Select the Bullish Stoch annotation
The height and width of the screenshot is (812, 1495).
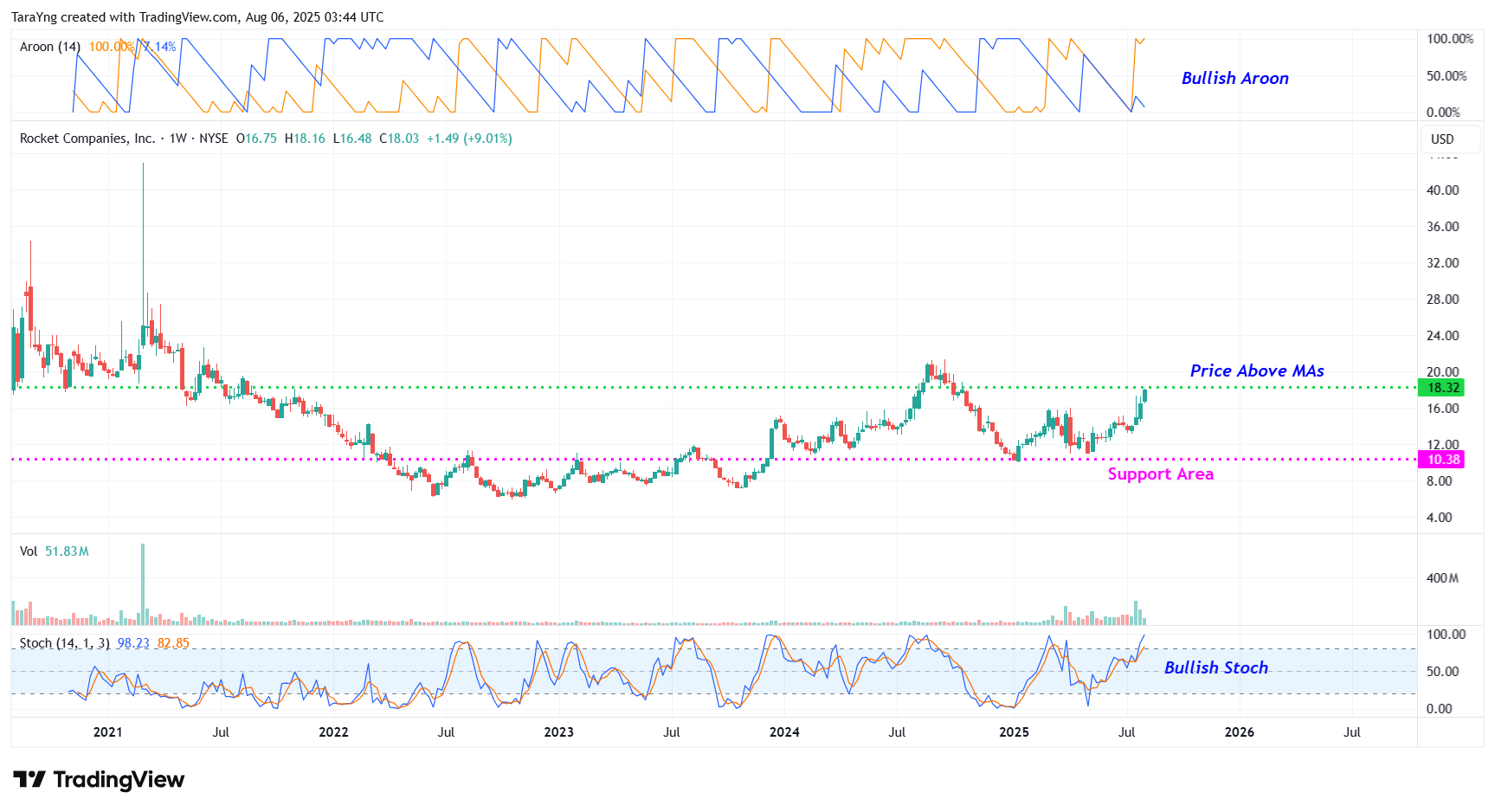pyautogui.click(x=1215, y=667)
